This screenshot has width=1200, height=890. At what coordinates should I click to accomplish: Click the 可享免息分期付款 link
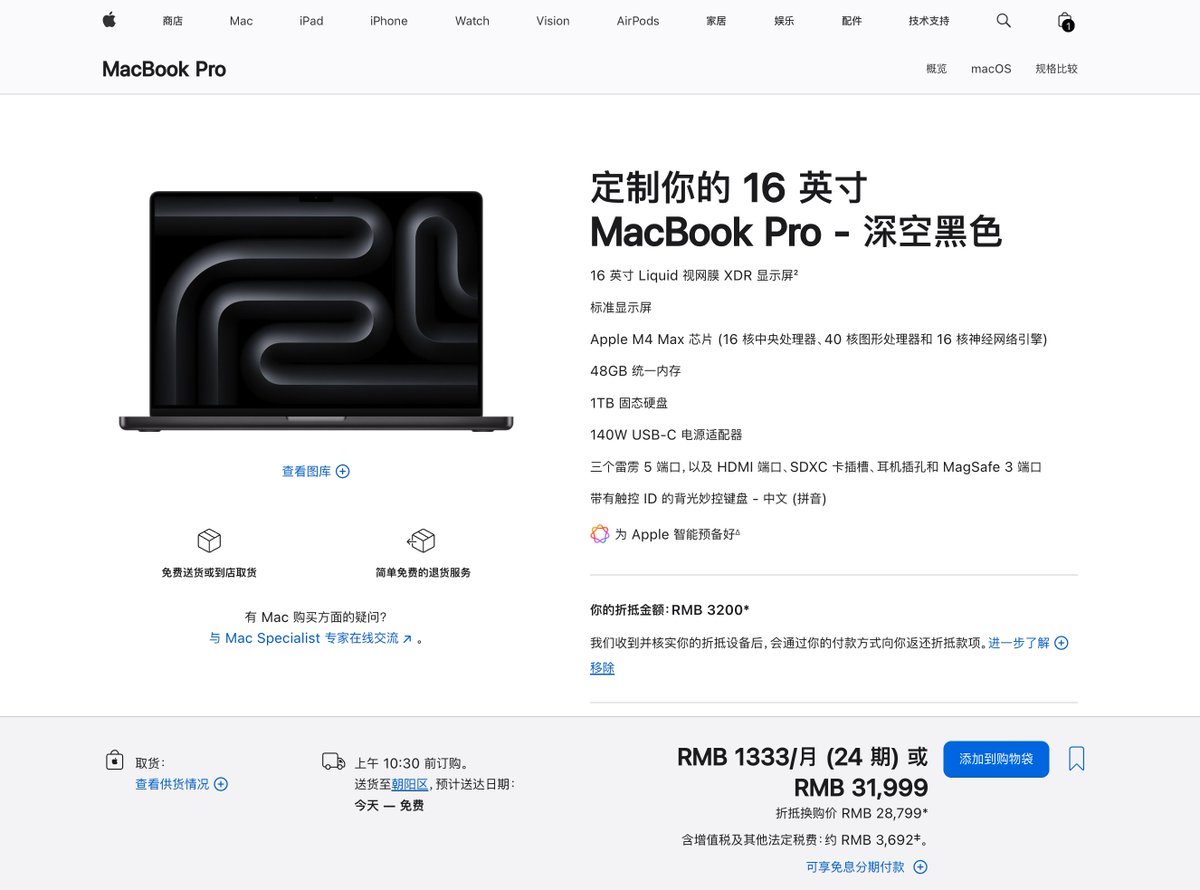pyautogui.click(x=855, y=867)
